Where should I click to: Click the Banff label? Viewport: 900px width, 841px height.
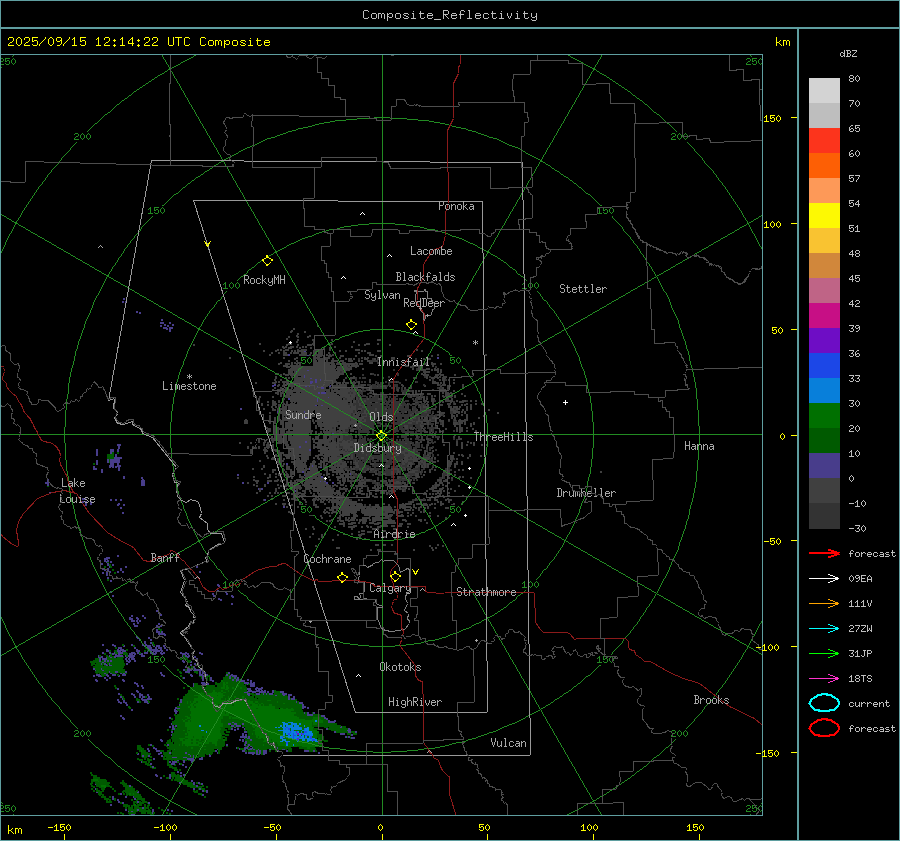coord(165,557)
